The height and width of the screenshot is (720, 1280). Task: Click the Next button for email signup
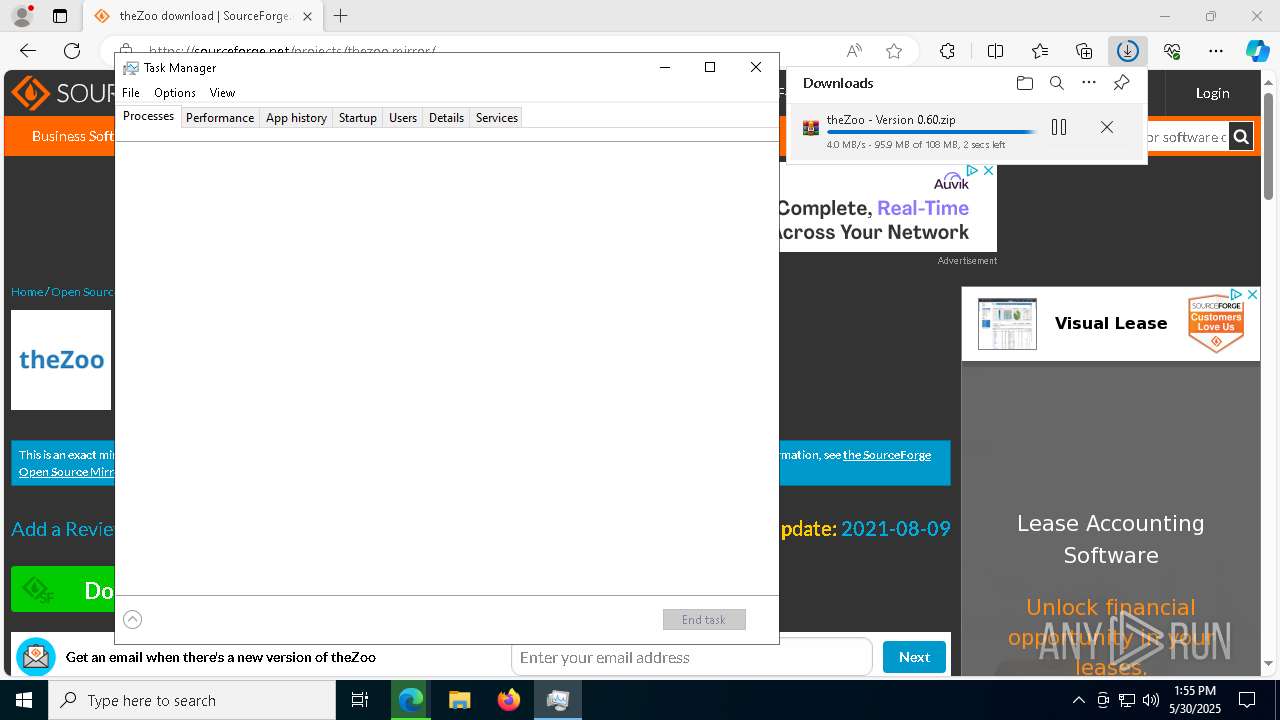[914, 657]
